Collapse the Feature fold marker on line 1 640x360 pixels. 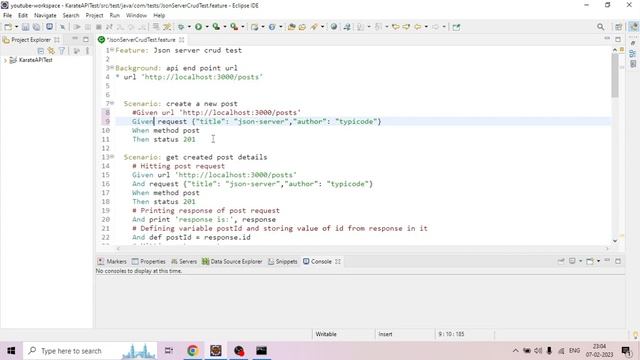[112, 50]
